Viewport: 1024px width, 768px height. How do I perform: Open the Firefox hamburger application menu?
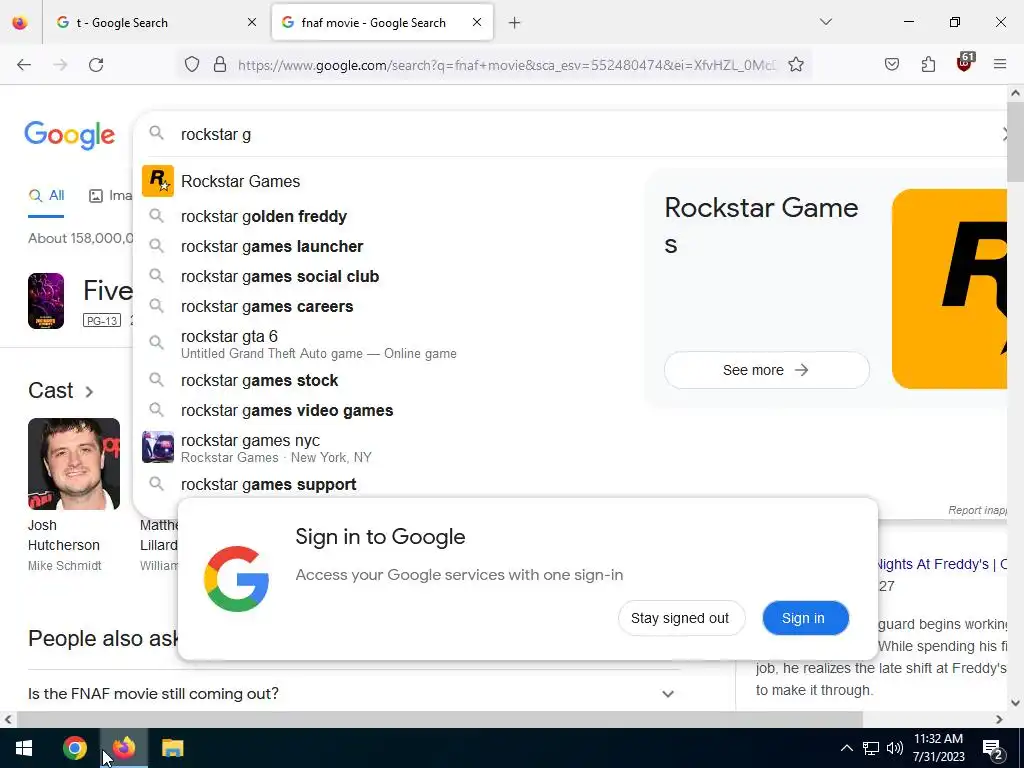pyautogui.click(x=1000, y=65)
